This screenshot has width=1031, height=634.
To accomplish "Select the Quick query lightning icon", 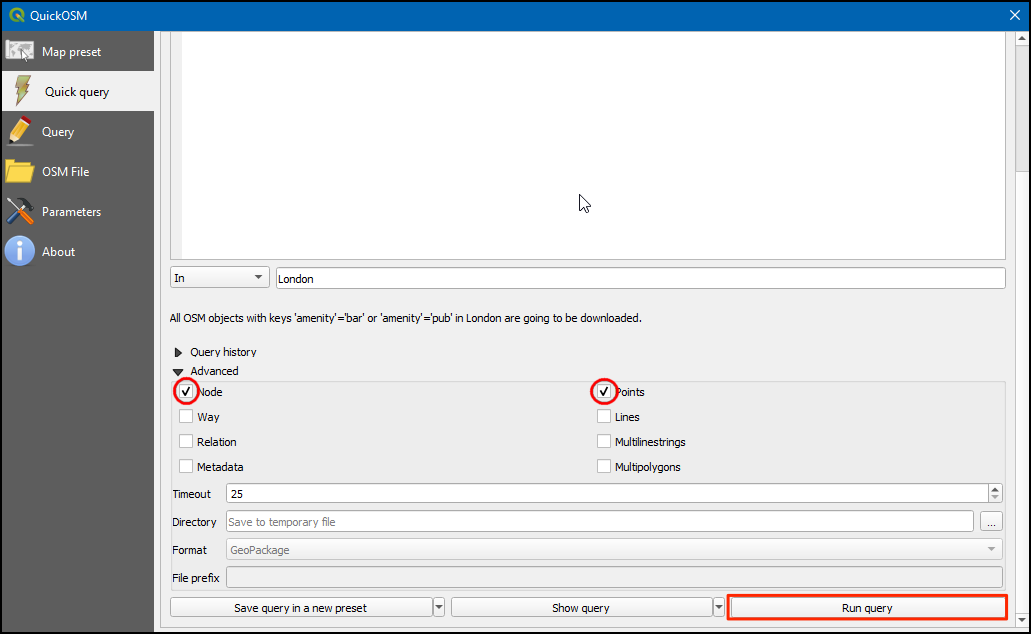I will (22, 91).
